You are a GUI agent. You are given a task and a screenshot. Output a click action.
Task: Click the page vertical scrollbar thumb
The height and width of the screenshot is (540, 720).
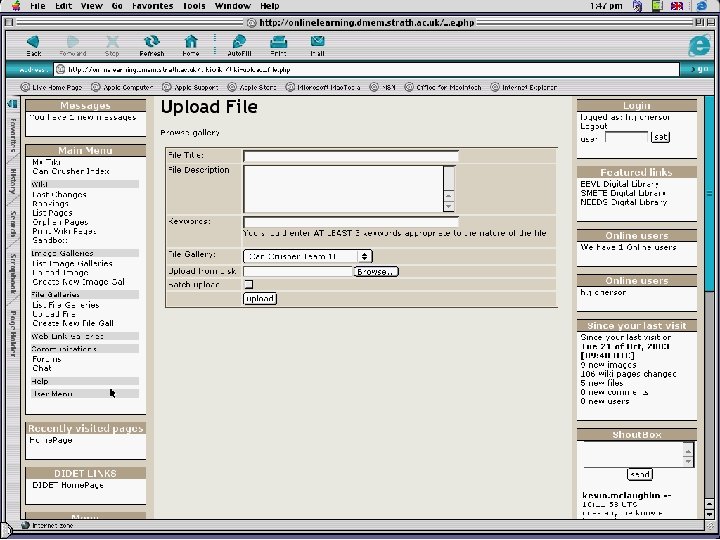[x=709, y=193]
